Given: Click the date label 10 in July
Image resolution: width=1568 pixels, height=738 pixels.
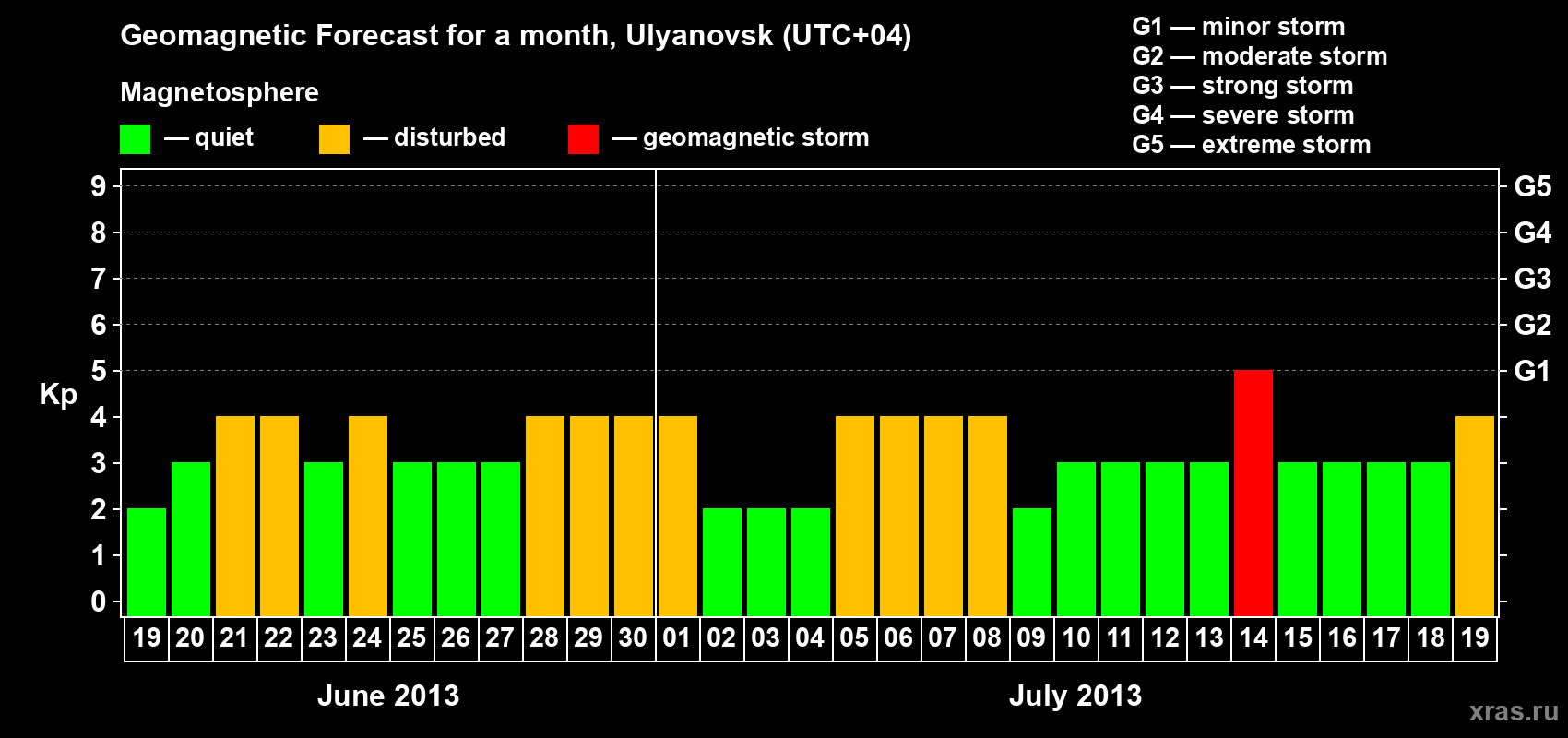Looking at the screenshot, I should coord(1076,637).
